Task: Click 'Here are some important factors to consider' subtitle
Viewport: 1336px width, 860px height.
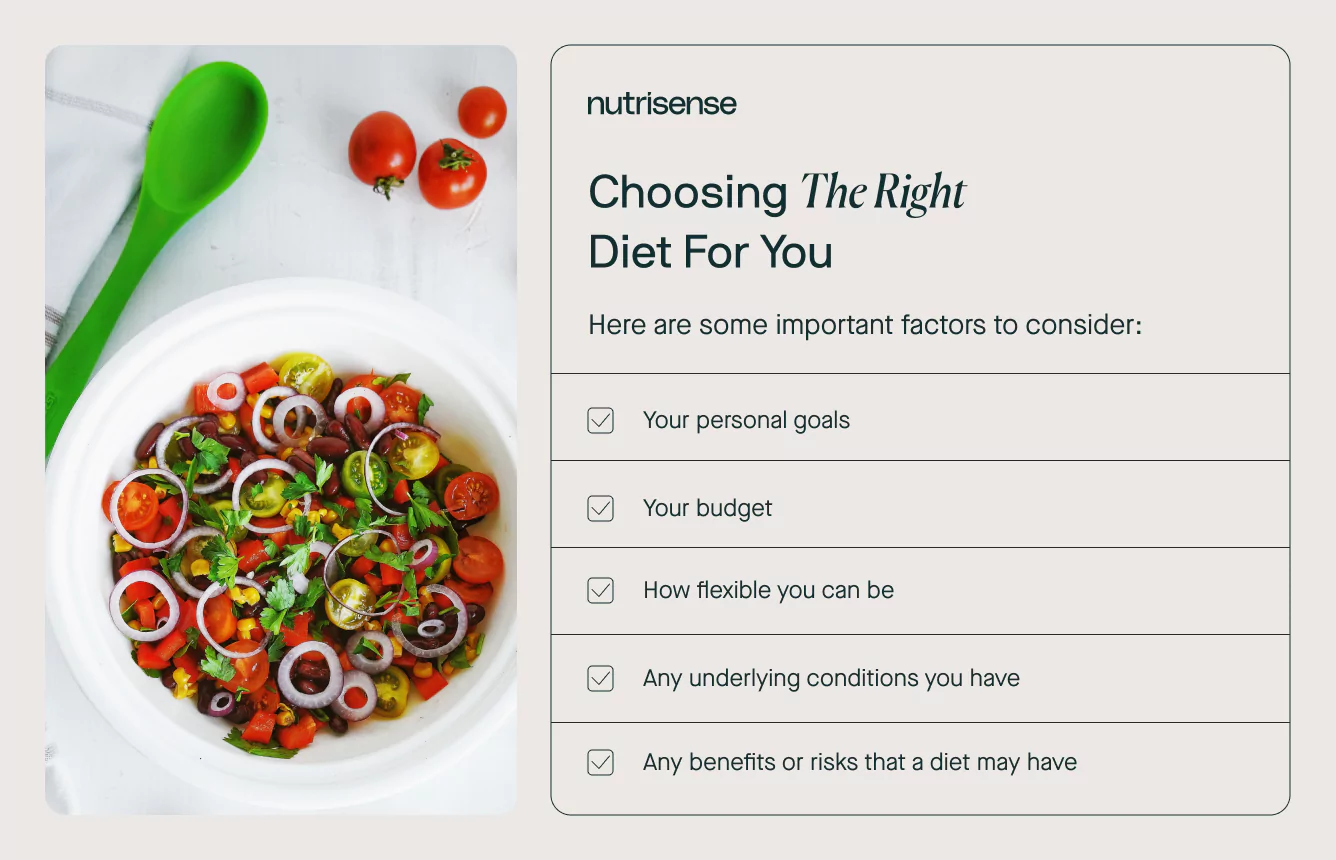Action: pyautogui.click(x=865, y=325)
